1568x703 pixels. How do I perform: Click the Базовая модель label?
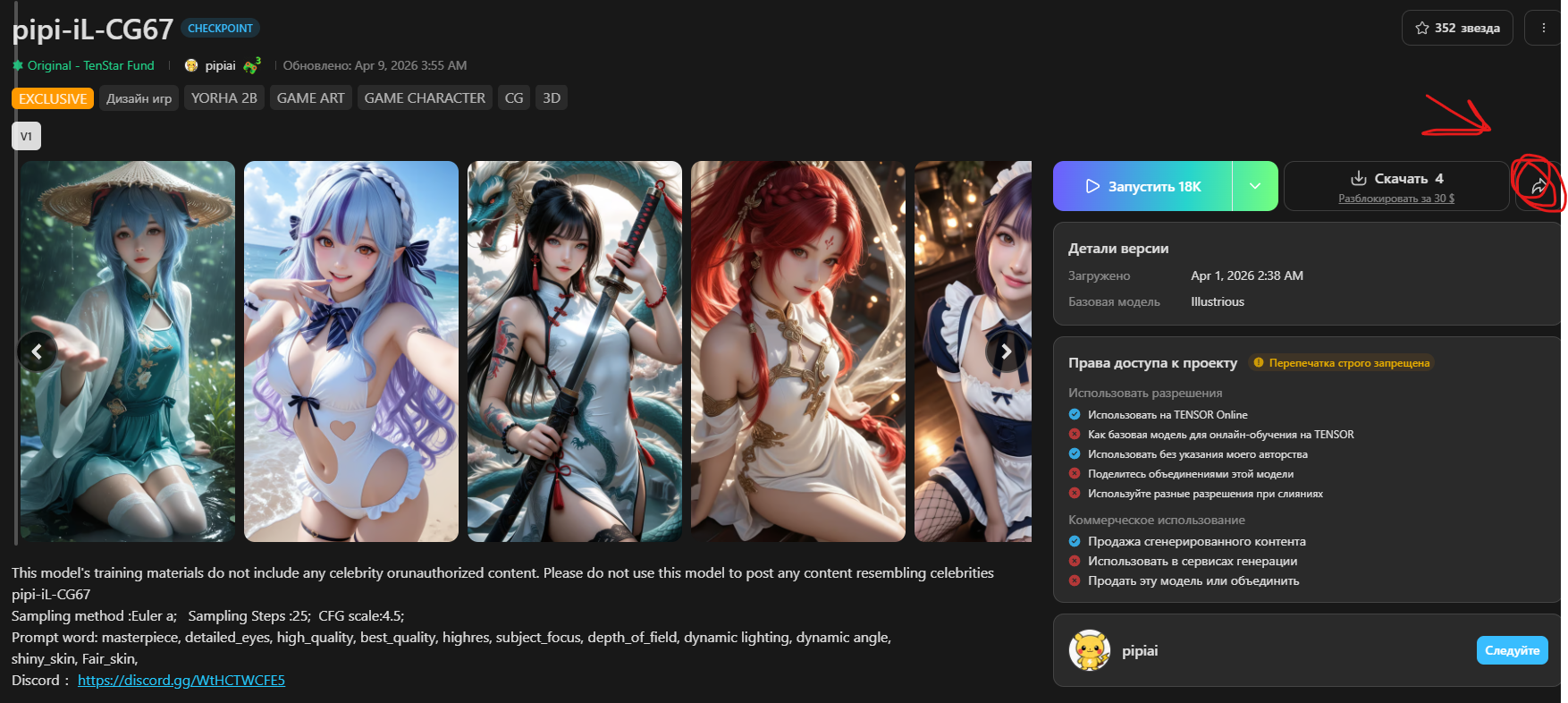coord(1114,301)
